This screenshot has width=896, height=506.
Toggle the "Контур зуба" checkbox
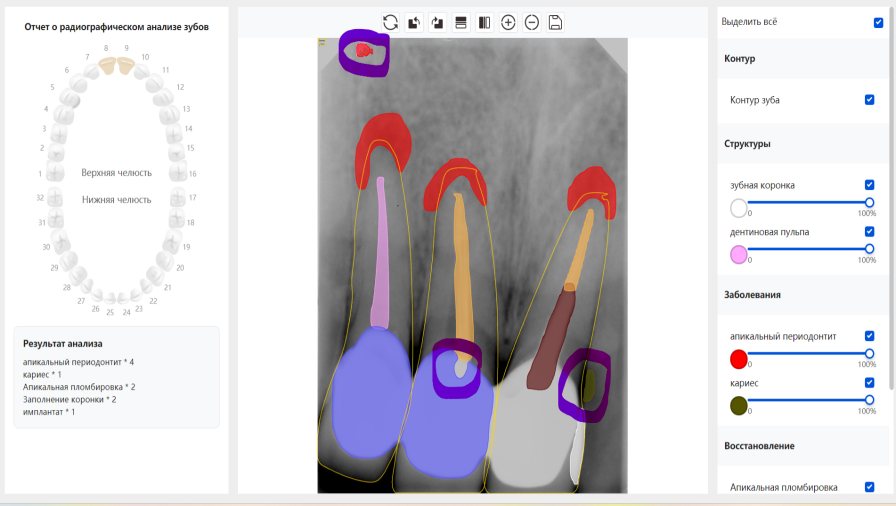[869, 100]
